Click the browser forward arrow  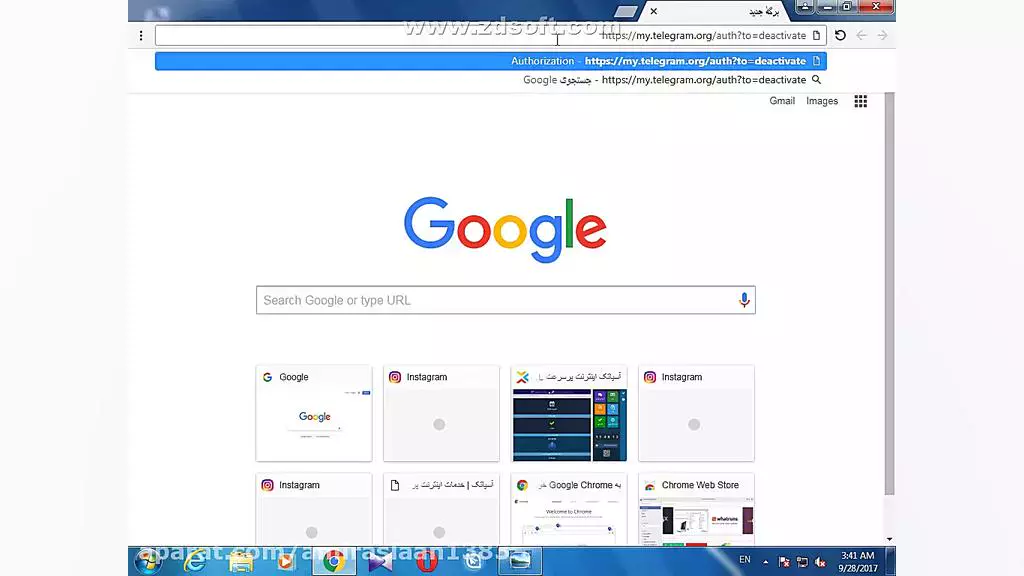pos(882,35)
